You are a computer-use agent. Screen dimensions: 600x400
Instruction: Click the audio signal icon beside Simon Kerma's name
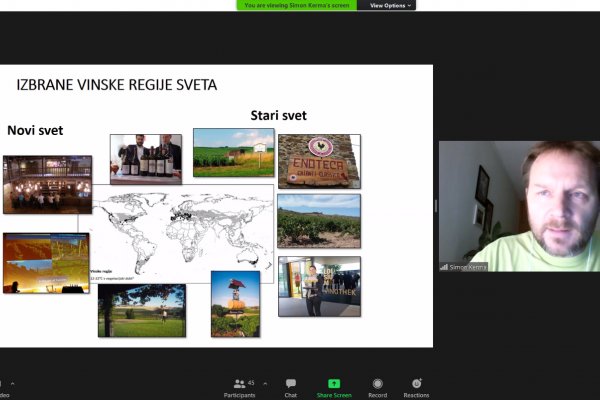tap(444, 267)
